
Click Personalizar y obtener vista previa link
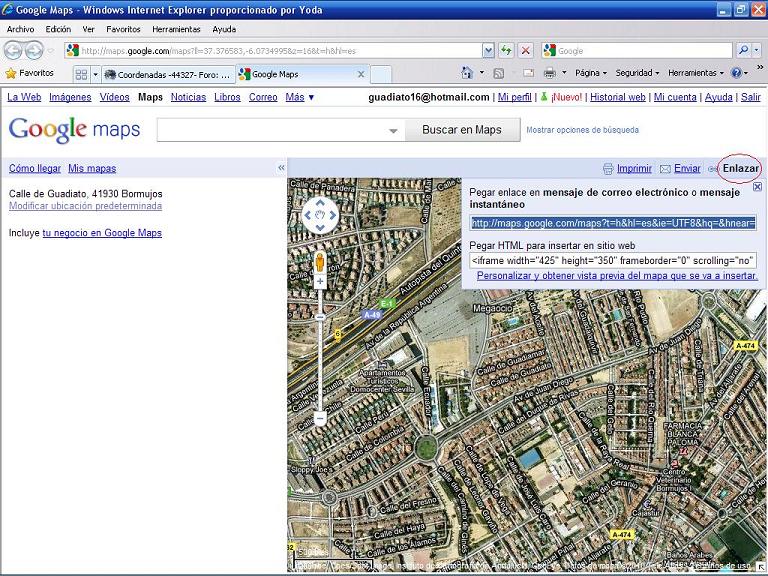click(617, 276)
